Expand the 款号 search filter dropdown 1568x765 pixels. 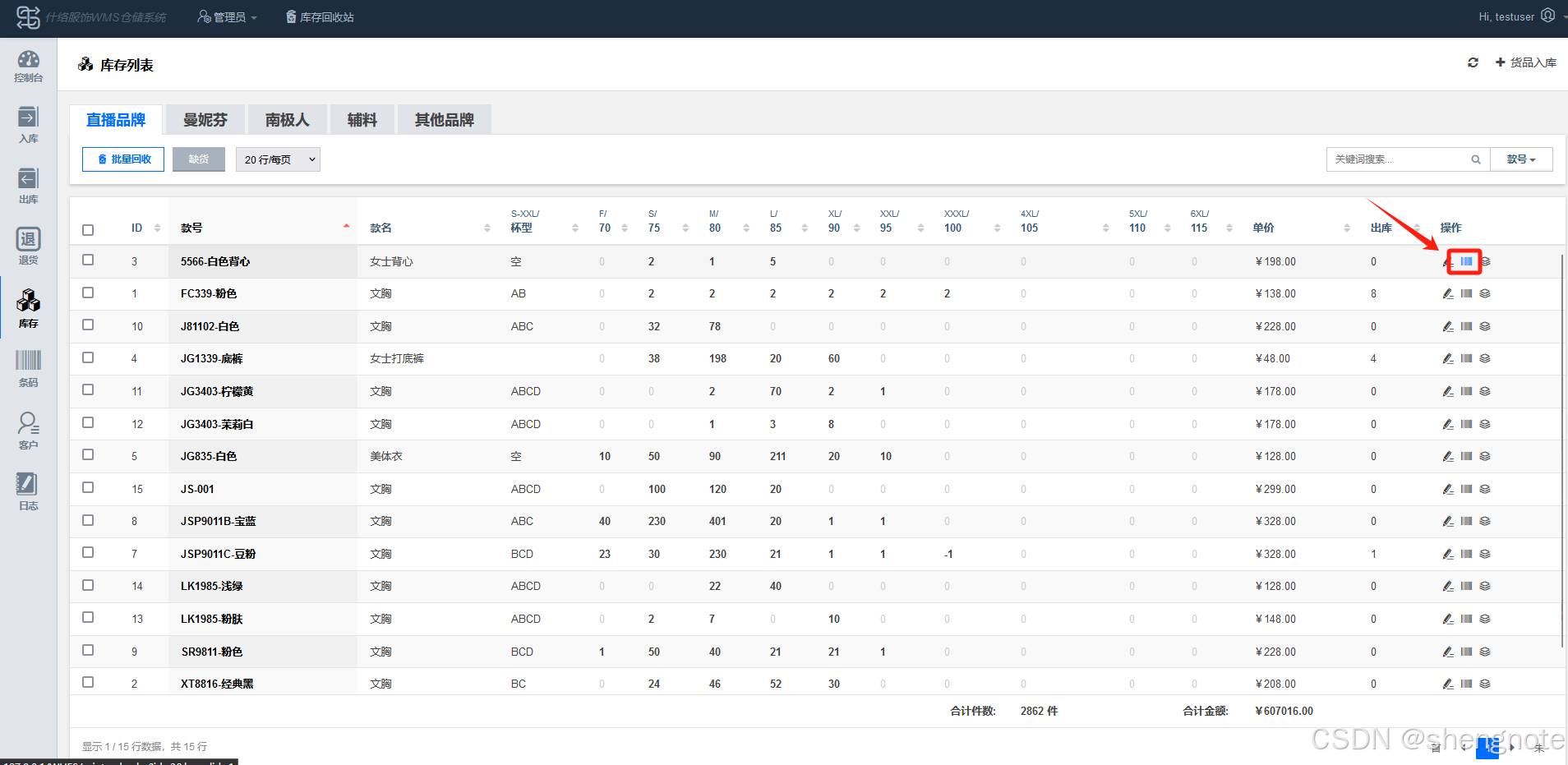point(1520,159)
